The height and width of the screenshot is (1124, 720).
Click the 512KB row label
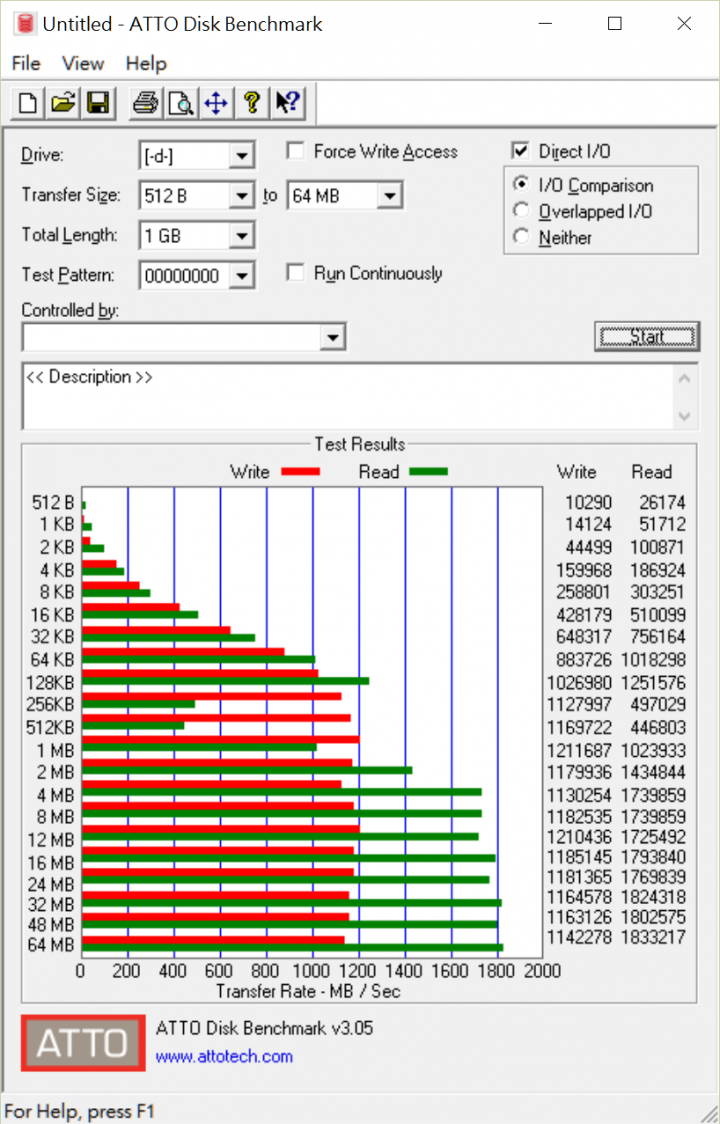50,728
